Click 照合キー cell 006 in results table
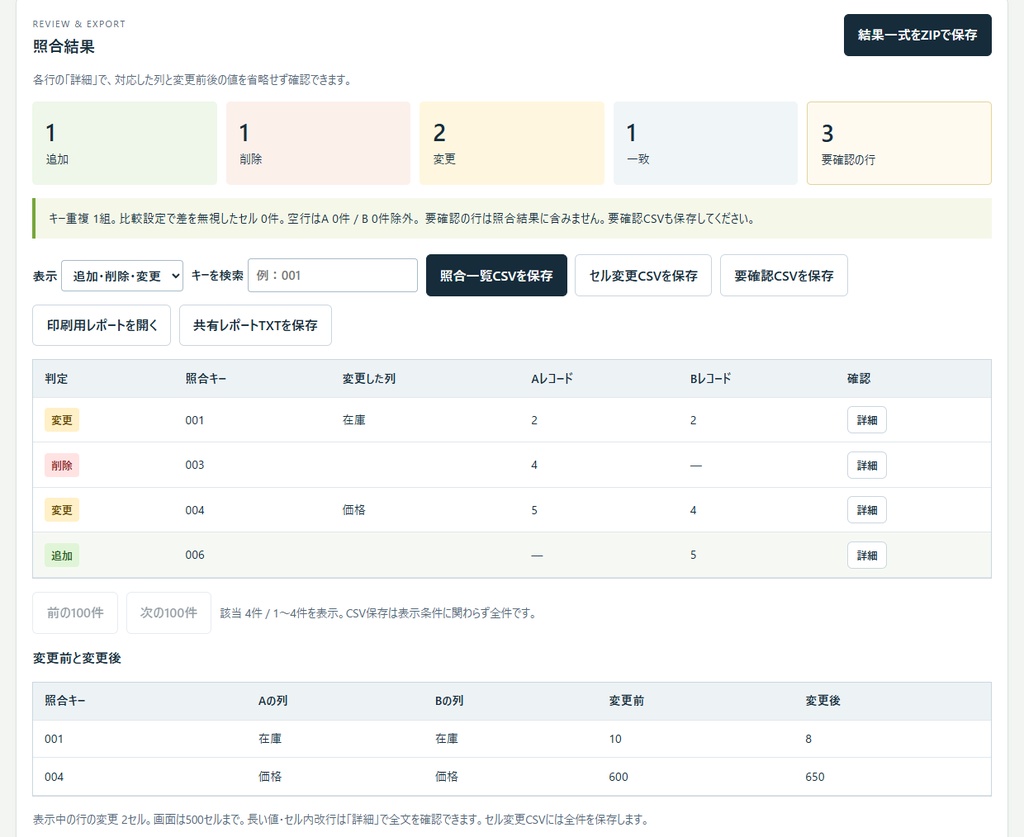The height and width of the screenshot is (837, 1024). [x=195, y=555]
